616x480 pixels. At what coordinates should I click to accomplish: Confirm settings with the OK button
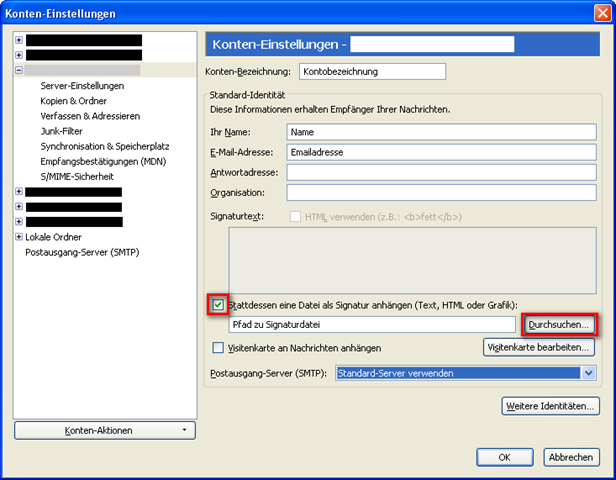(x=505, y=456)
